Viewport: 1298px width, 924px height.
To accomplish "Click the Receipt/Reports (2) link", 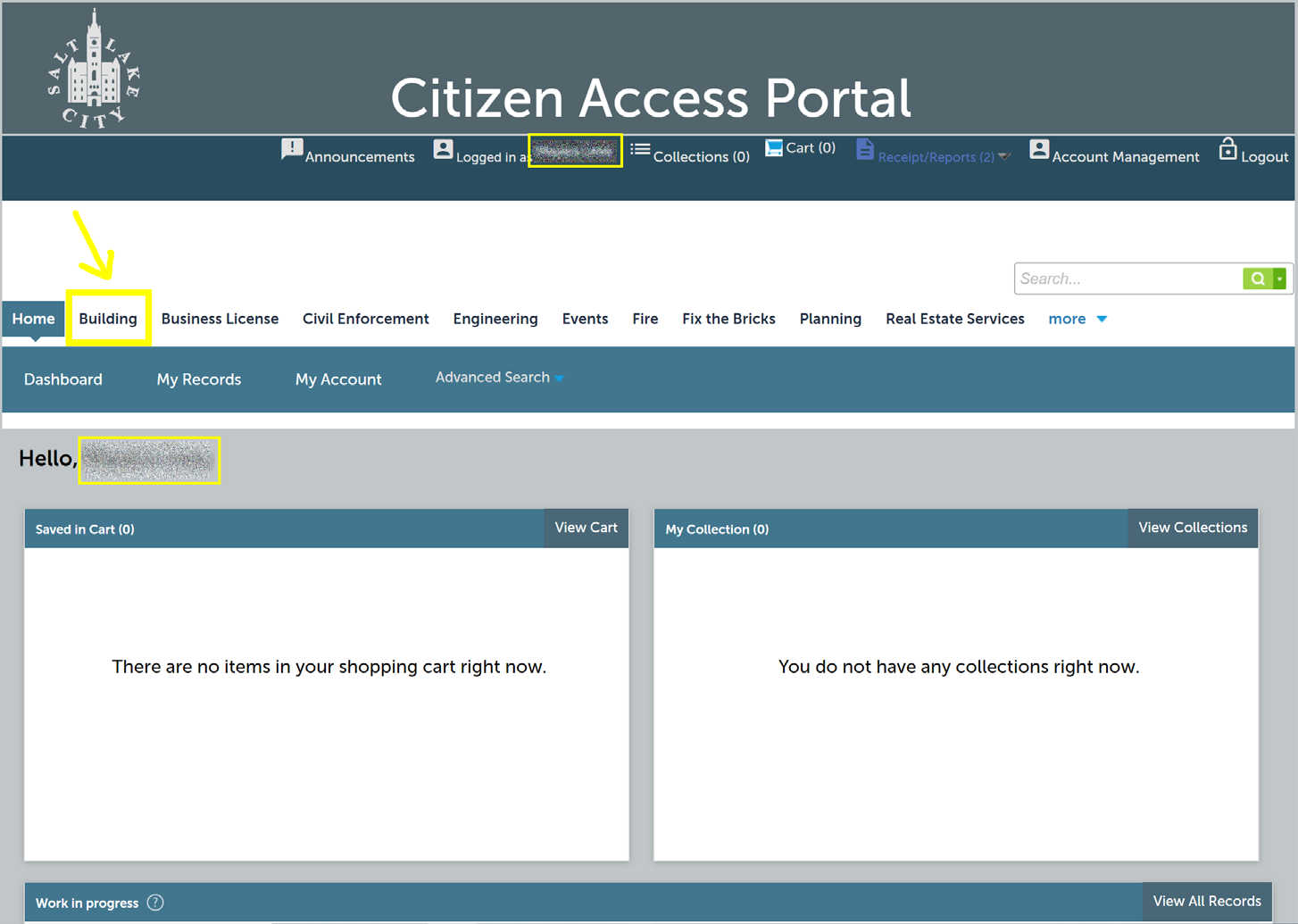I will [936, 157].
